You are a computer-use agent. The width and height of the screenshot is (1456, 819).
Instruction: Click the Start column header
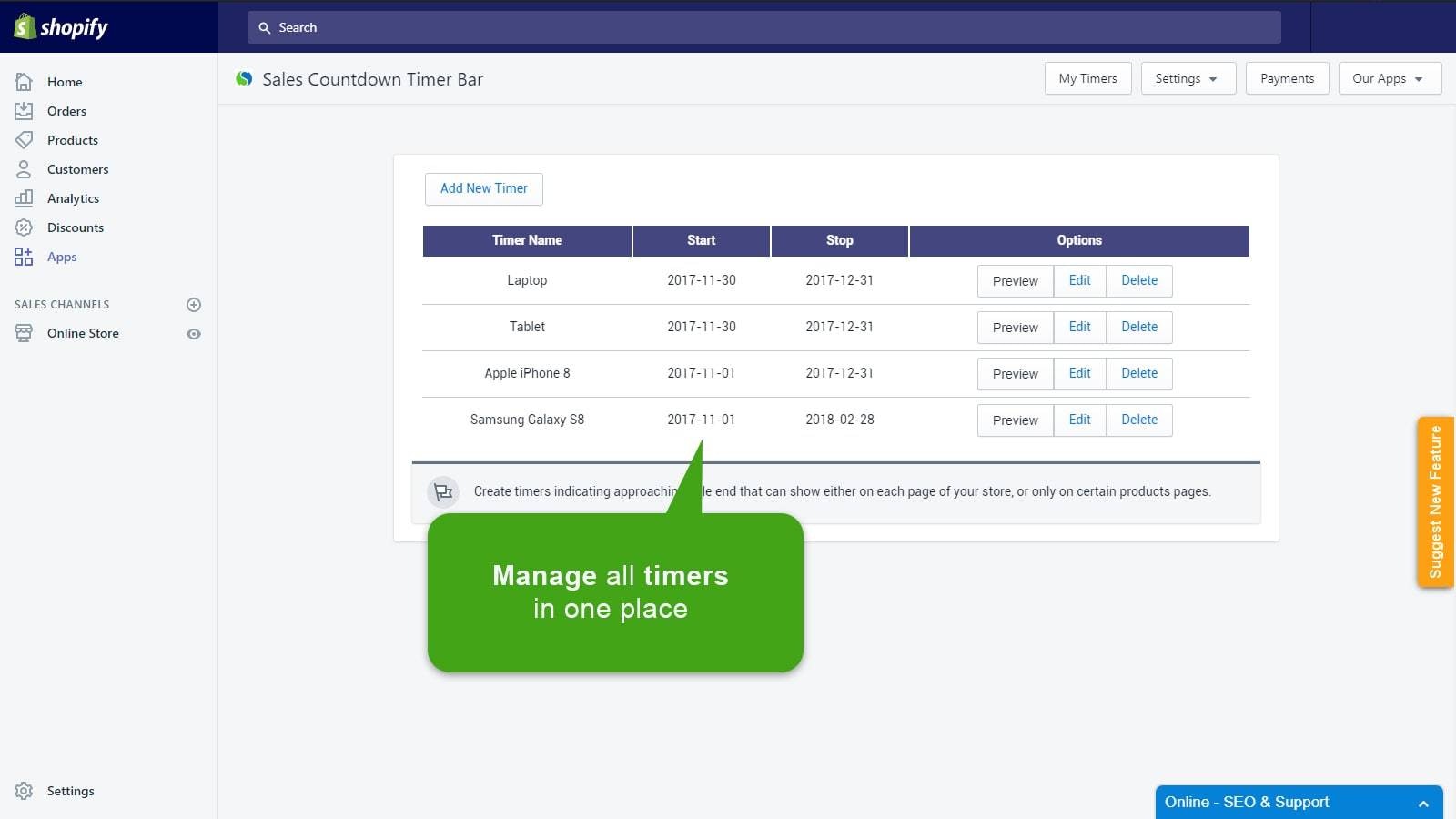[x=701, y=240]
